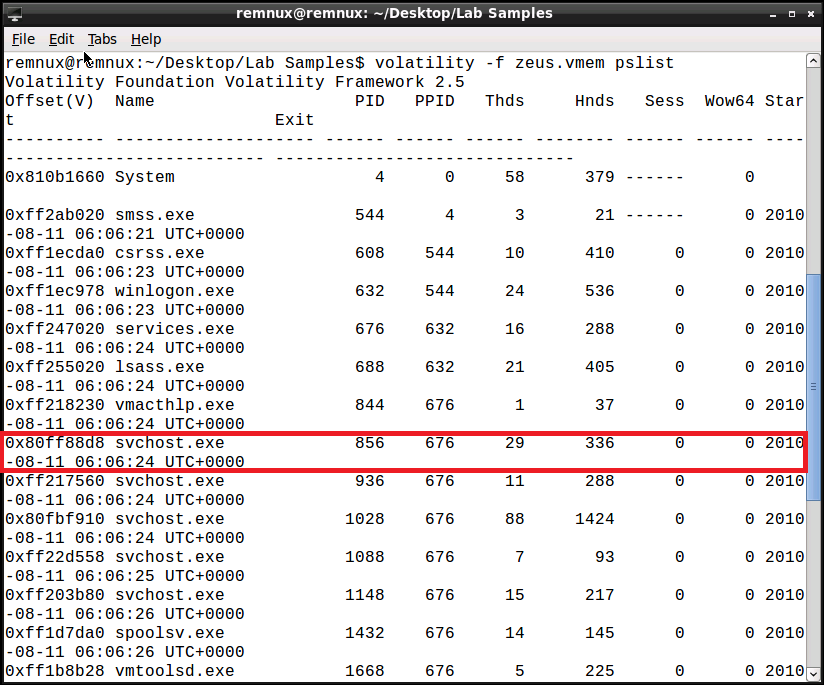Image resolution: width=824 pixels, height=685 pixels.
Task: Open the Help menu
Action: point(146,39)
